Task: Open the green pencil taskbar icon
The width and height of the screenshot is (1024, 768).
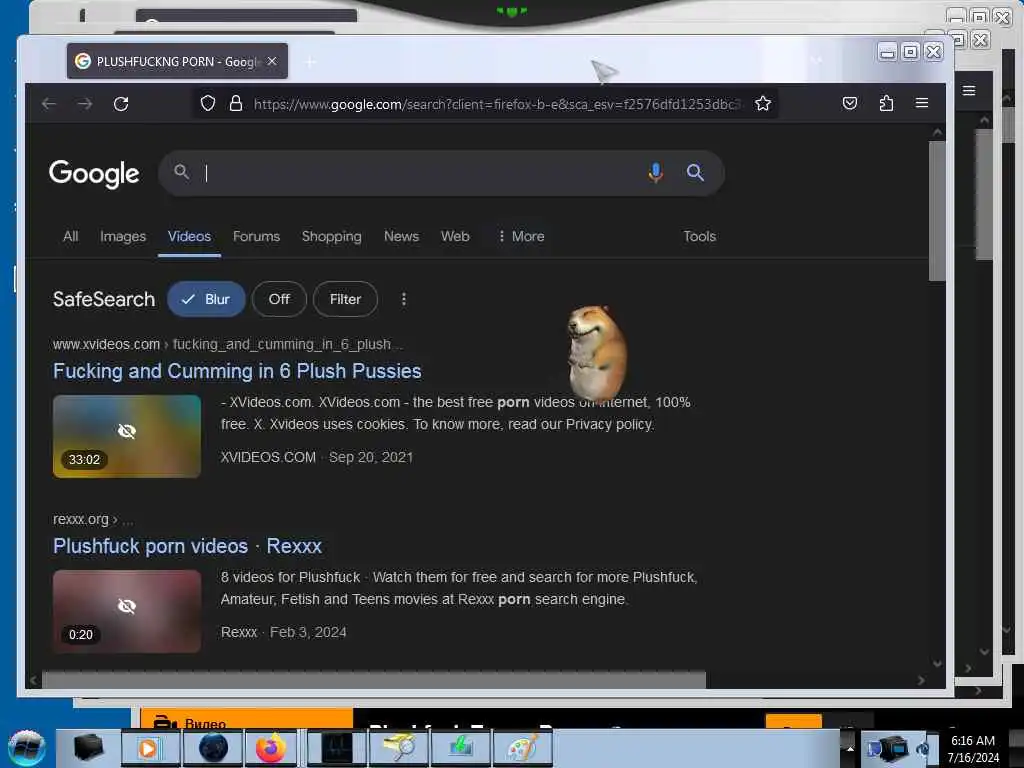Action: (x=461, y=748)
